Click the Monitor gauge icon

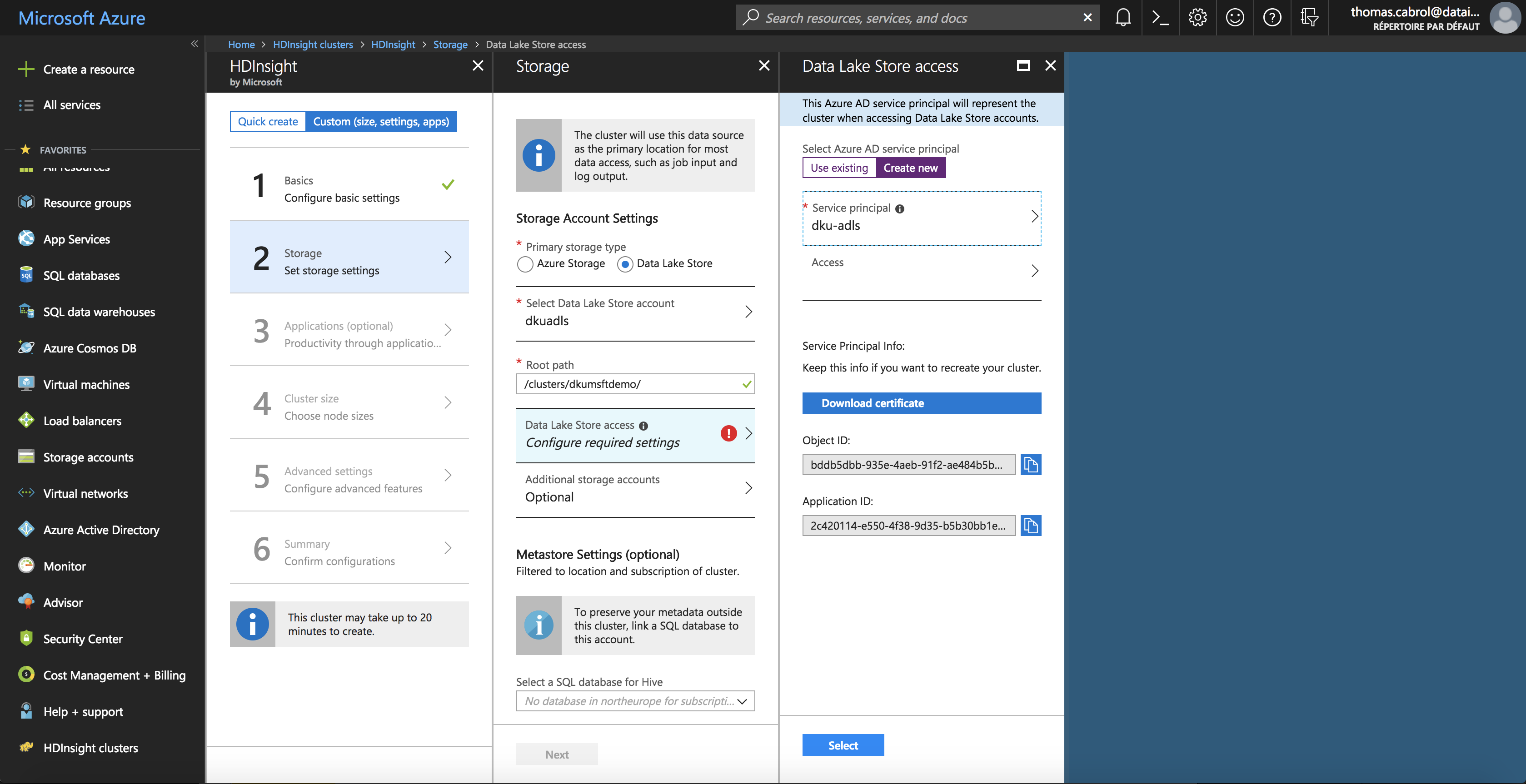pos(26,566)
